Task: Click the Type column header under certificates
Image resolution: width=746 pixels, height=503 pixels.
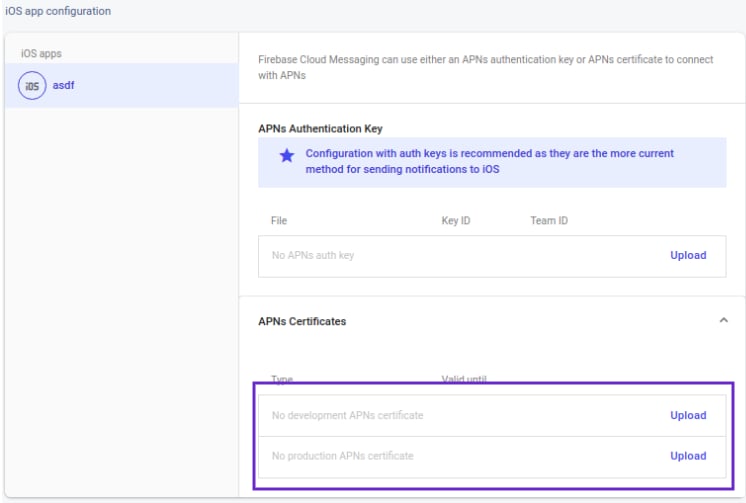Action: pos(282,379)
